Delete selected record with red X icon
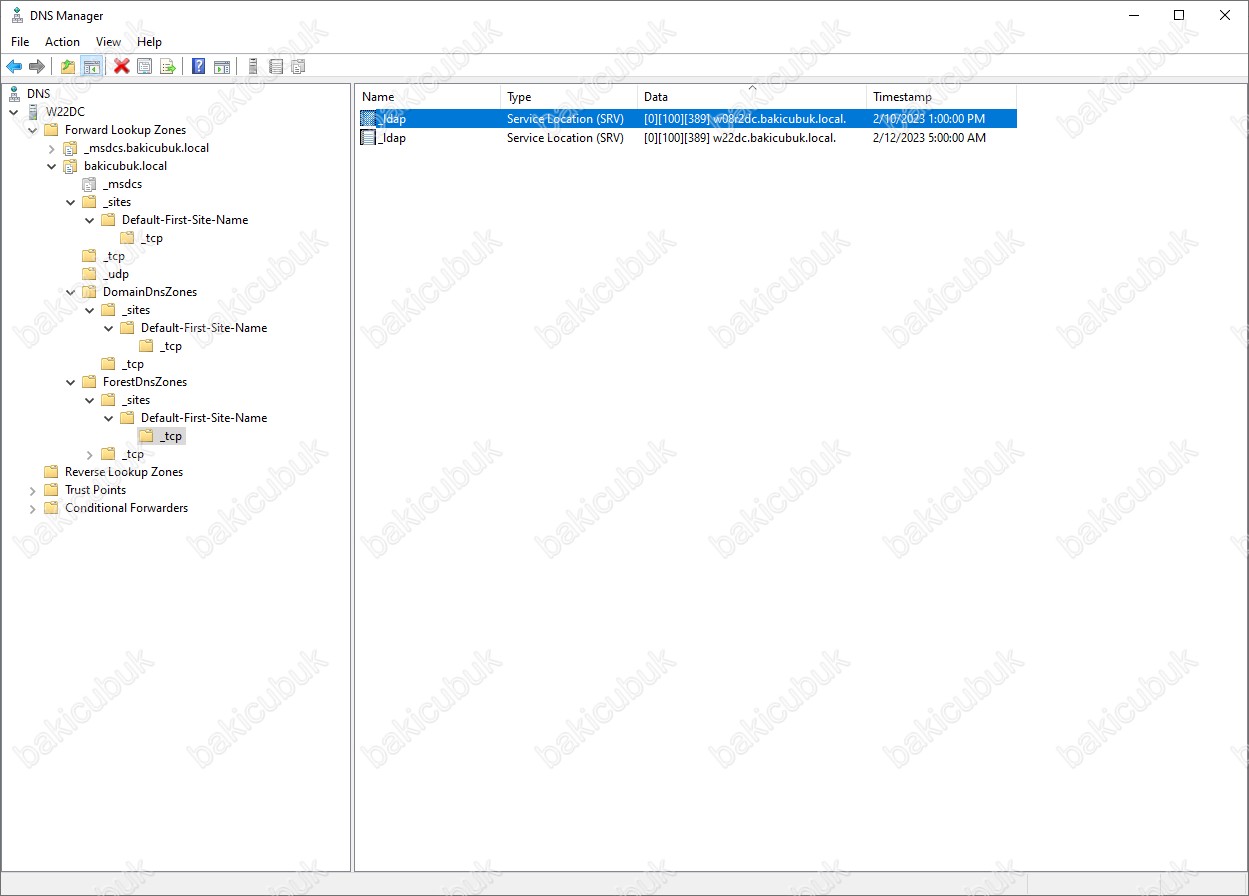Screen dimensions: 1249x896 pos(122,67)
